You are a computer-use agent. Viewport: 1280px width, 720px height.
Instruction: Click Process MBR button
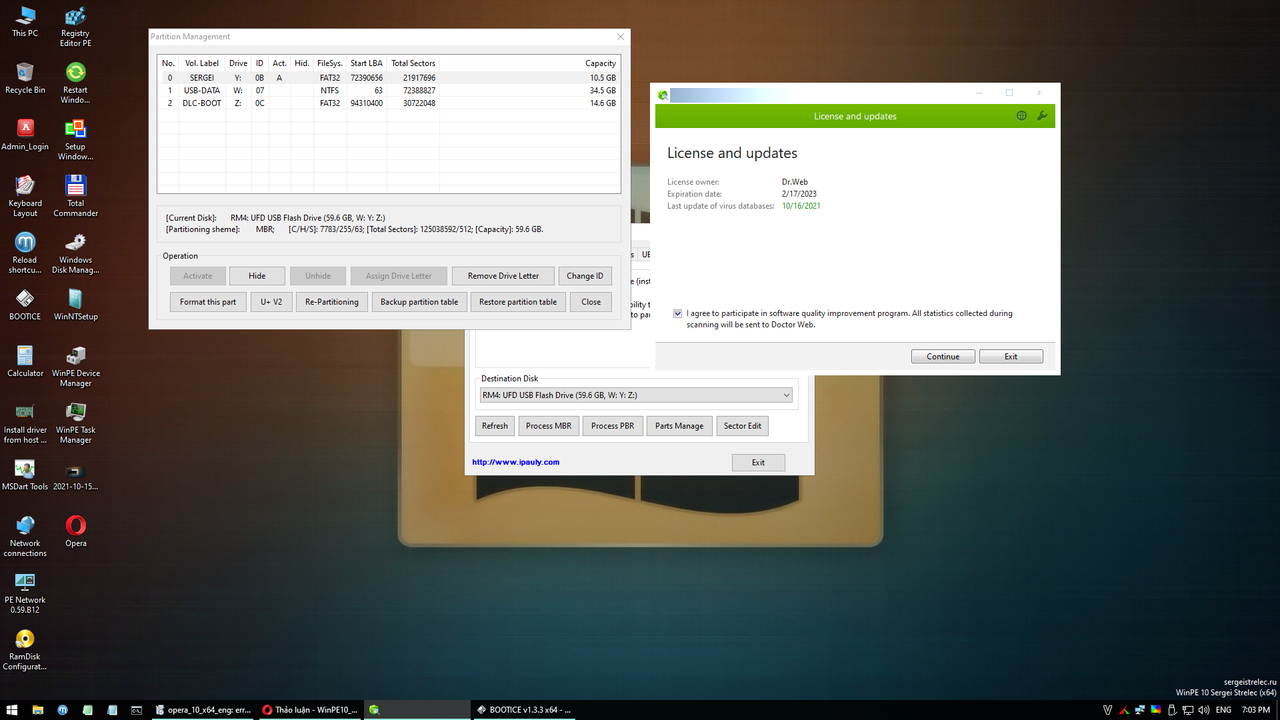coord(548,426)
